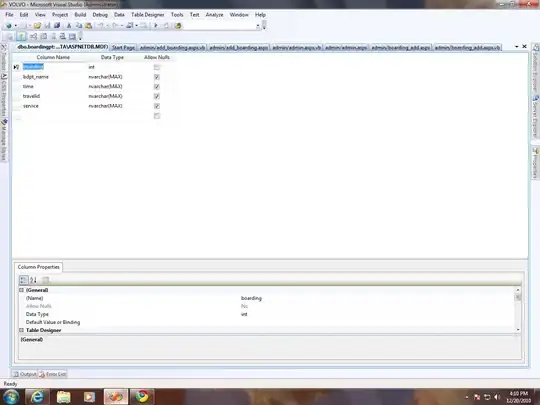Image resolution: width=540 pixels, height=405 pixels.
Task: Click the Generate Change Script icon
Action: click(10, 36)
